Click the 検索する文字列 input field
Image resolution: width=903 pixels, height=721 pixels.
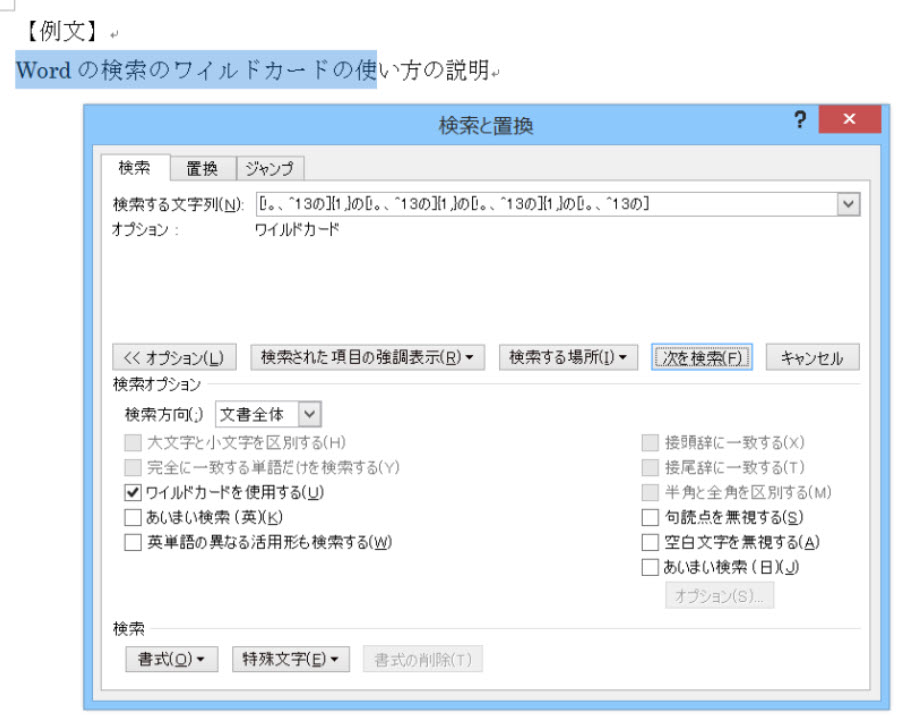(545, 204)
